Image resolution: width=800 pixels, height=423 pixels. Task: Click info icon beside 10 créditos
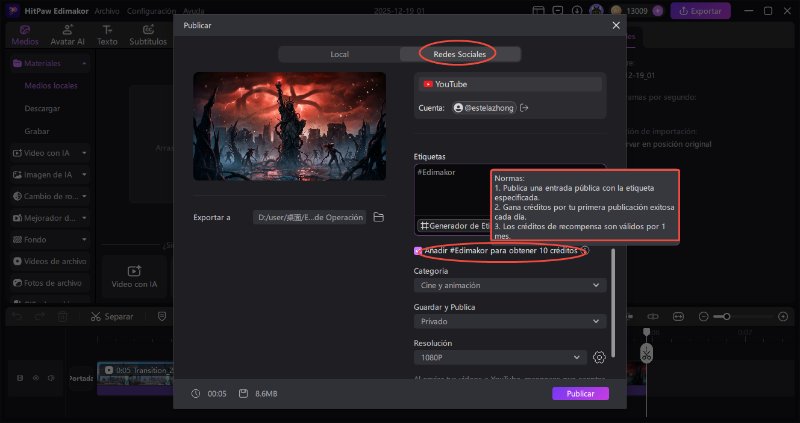[x=585, y=251]
